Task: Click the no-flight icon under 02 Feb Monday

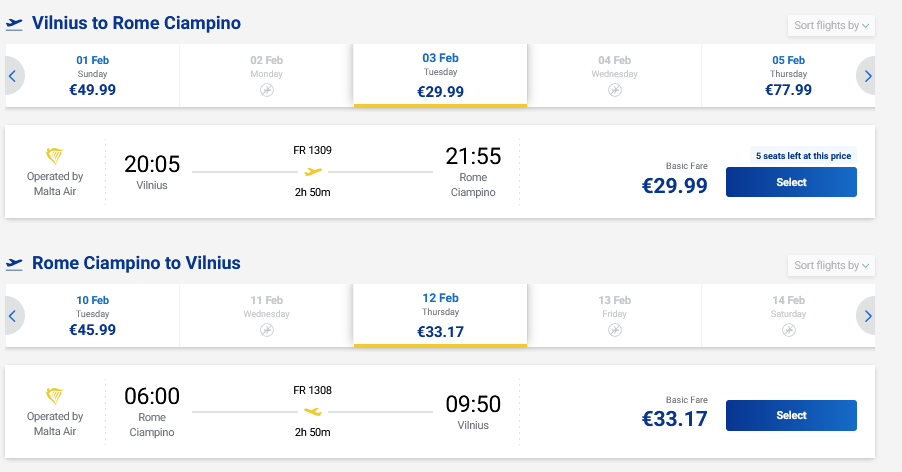Action: (x=266, y=90)
